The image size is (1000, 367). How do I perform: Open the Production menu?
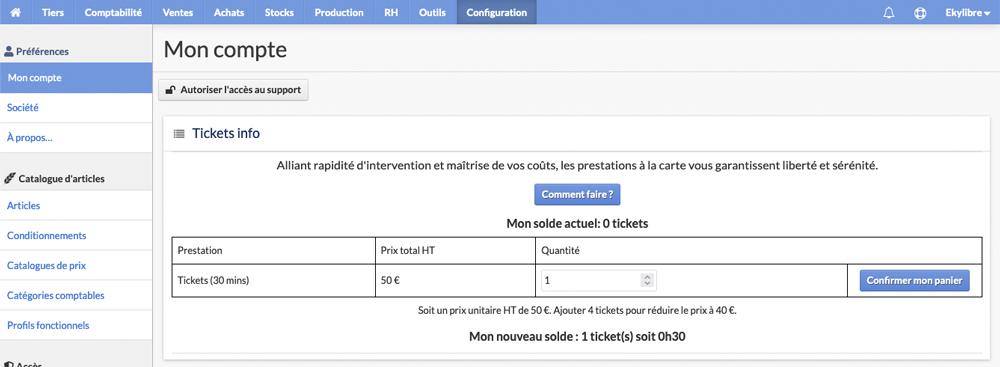pyautogui.click(x=339, y=12)
